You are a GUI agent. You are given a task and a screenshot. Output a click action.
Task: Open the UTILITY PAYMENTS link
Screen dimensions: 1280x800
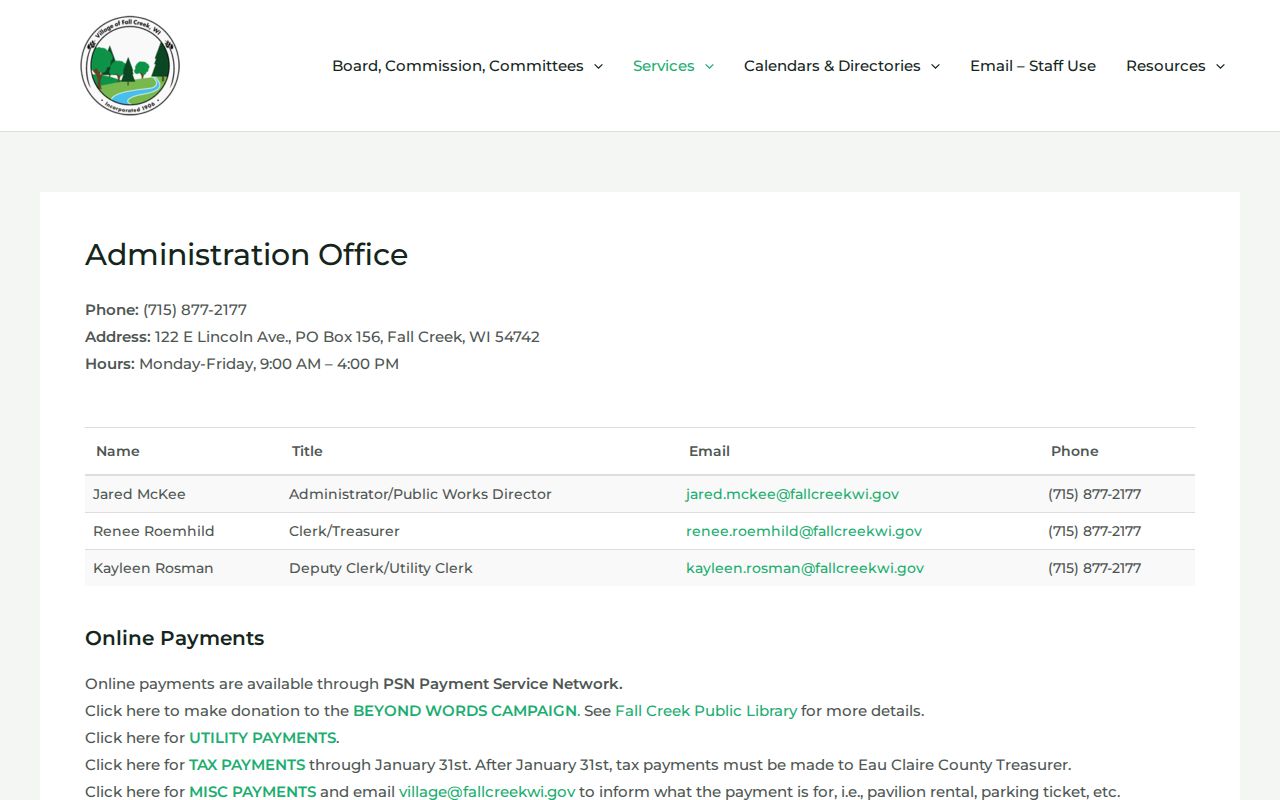point(263,738)
